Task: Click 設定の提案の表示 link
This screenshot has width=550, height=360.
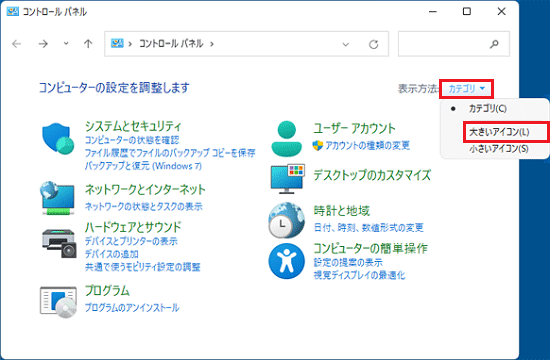Action: pos(348,262)
